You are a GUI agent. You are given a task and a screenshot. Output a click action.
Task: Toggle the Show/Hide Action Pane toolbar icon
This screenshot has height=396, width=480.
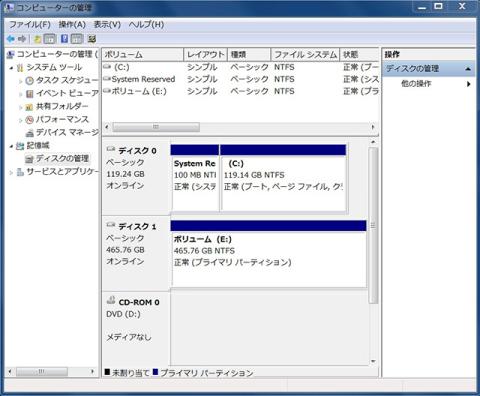77,39
